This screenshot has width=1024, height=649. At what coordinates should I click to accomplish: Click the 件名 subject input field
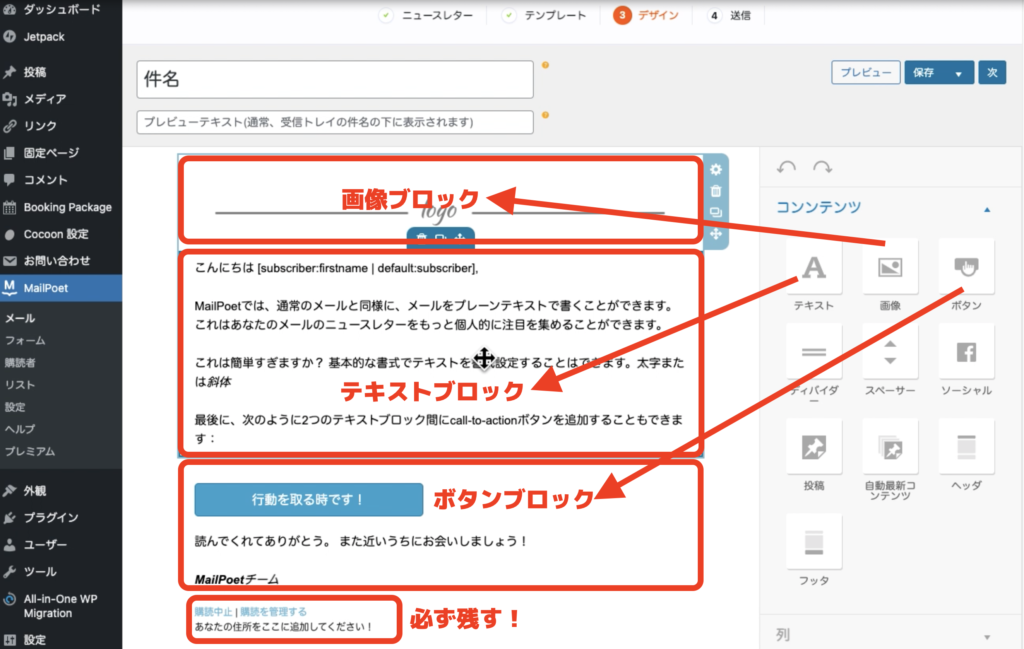335,79
